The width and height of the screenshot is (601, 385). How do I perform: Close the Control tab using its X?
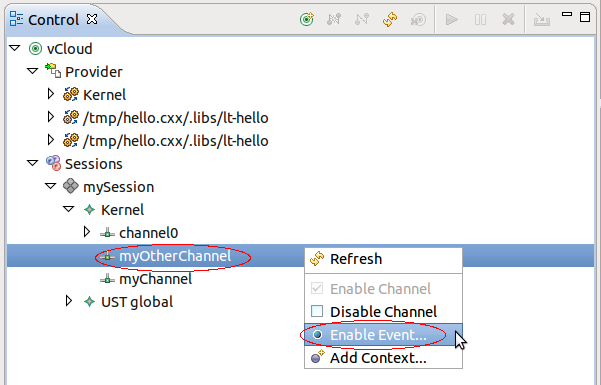coord(92,19)
